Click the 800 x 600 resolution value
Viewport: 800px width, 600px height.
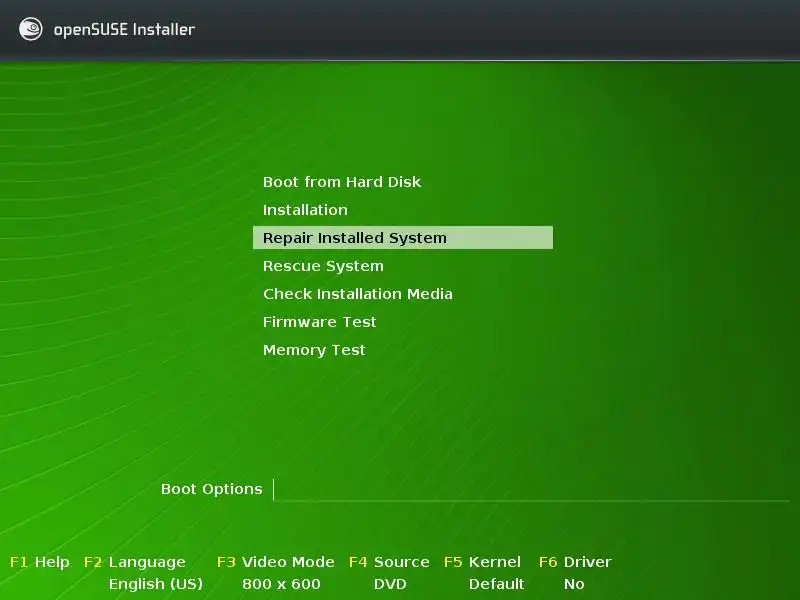coord(281,584)
